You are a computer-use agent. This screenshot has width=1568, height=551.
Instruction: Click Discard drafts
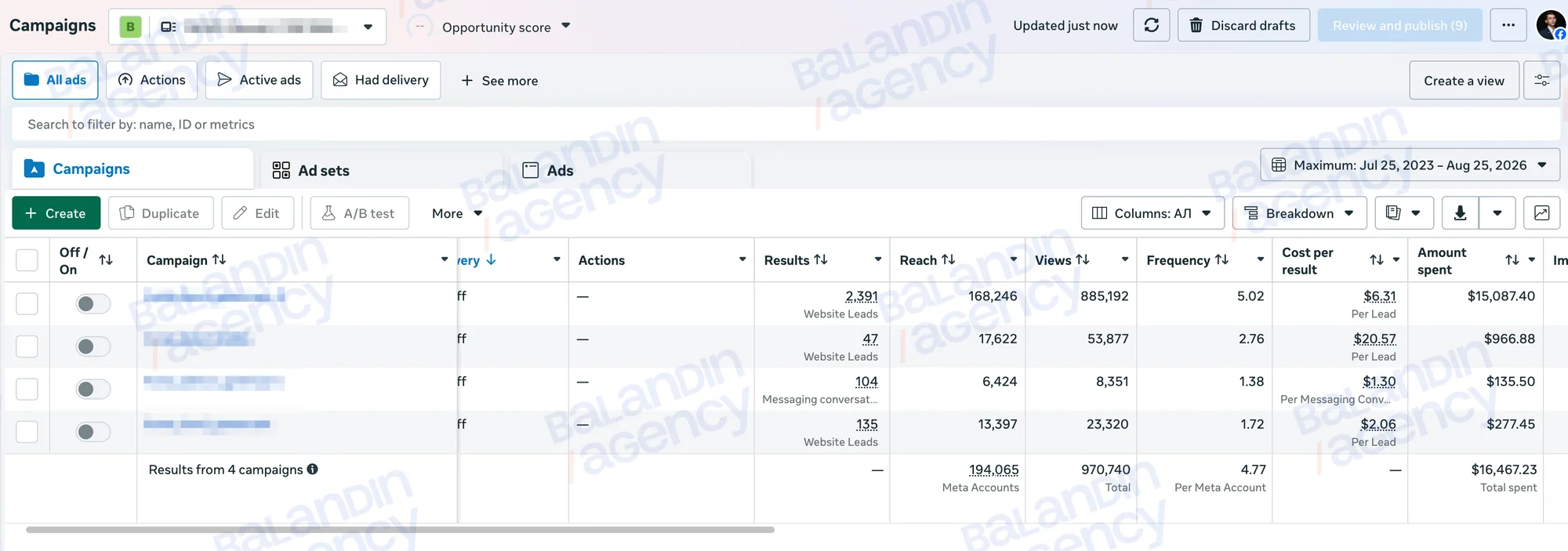tap(1243, 26)
